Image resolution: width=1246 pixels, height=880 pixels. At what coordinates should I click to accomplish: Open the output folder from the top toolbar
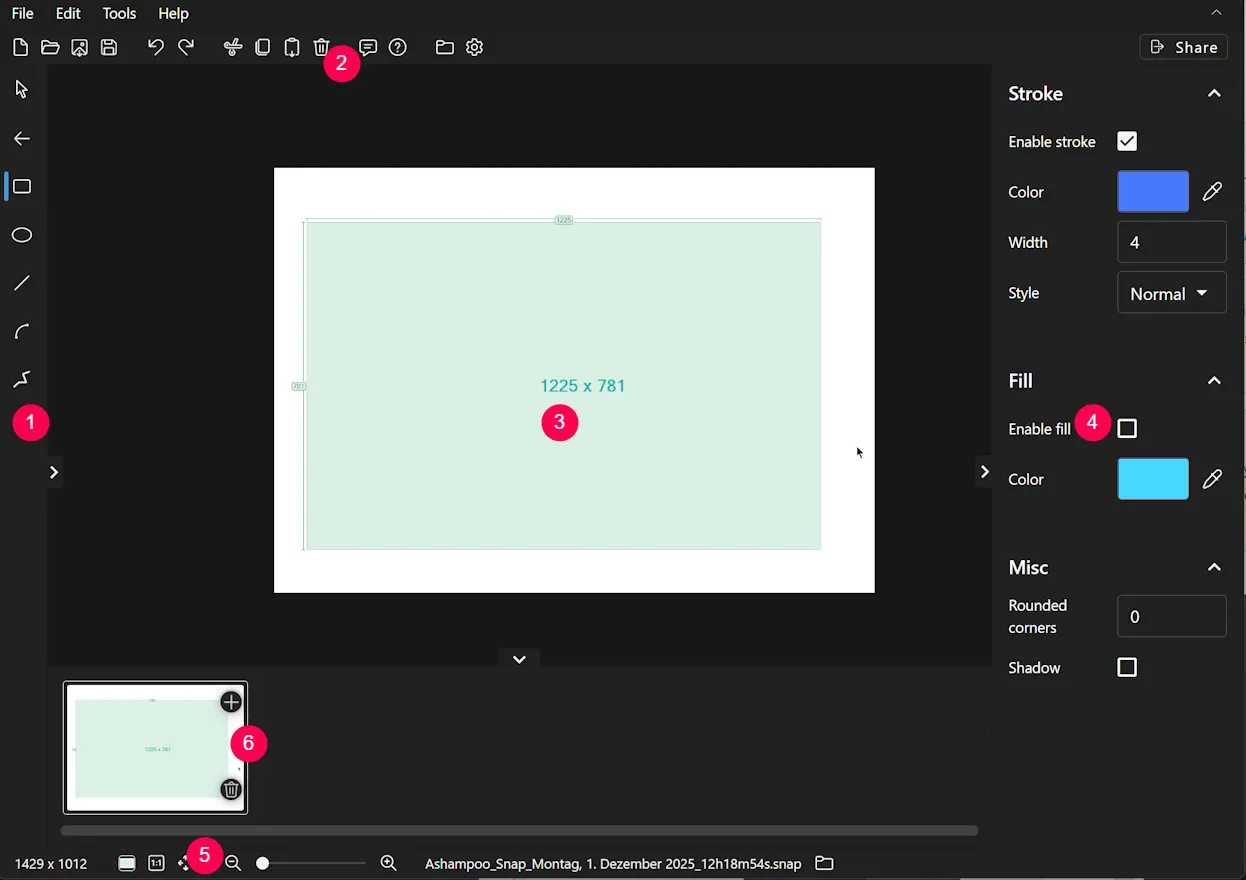pyautogui.click(x=445, y=47)
